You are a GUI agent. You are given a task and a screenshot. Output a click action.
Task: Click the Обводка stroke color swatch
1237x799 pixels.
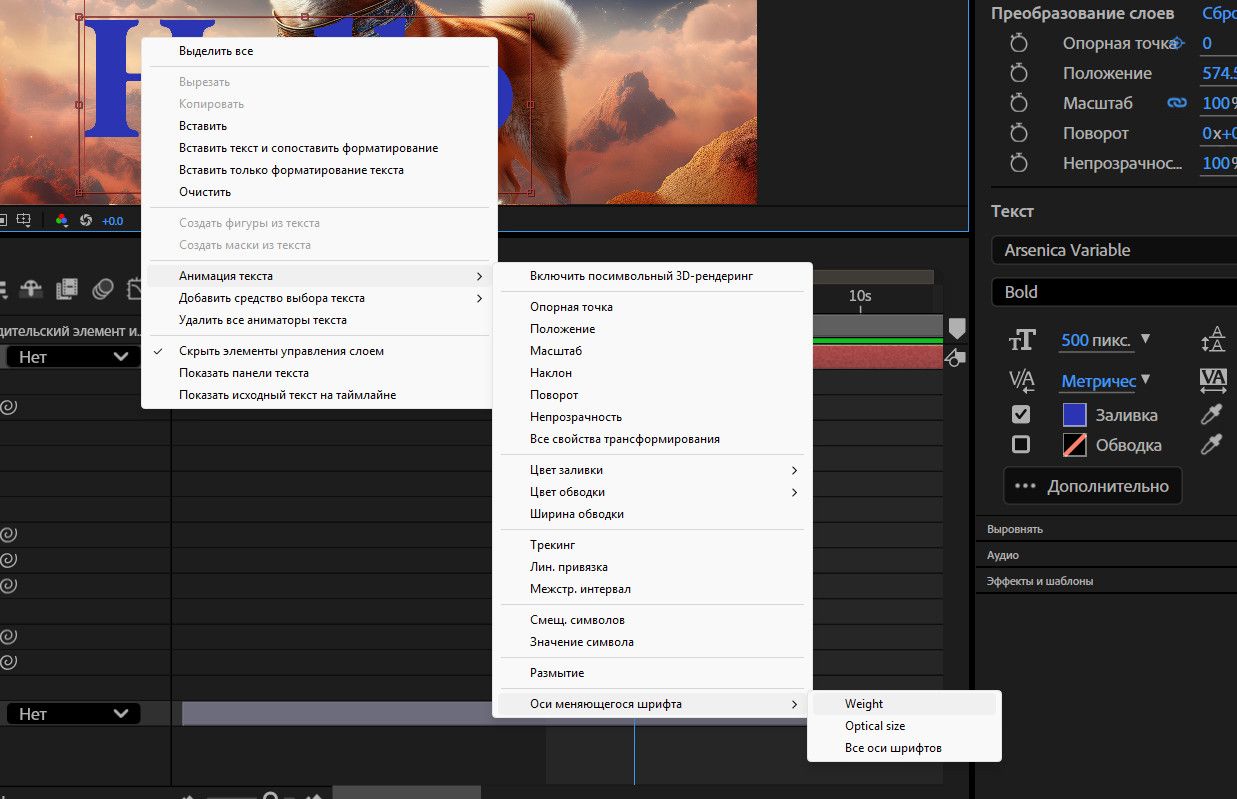coord(1074,444)
